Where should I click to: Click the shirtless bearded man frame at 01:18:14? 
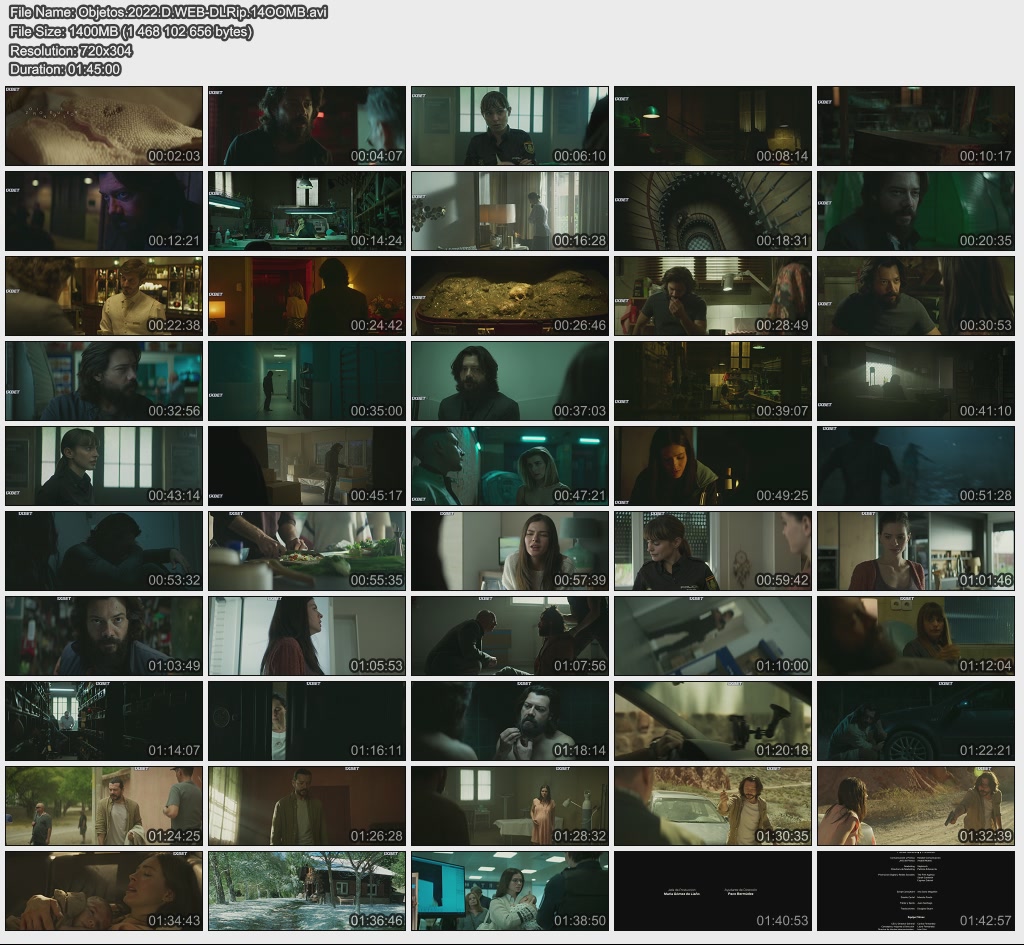(509, 721)
